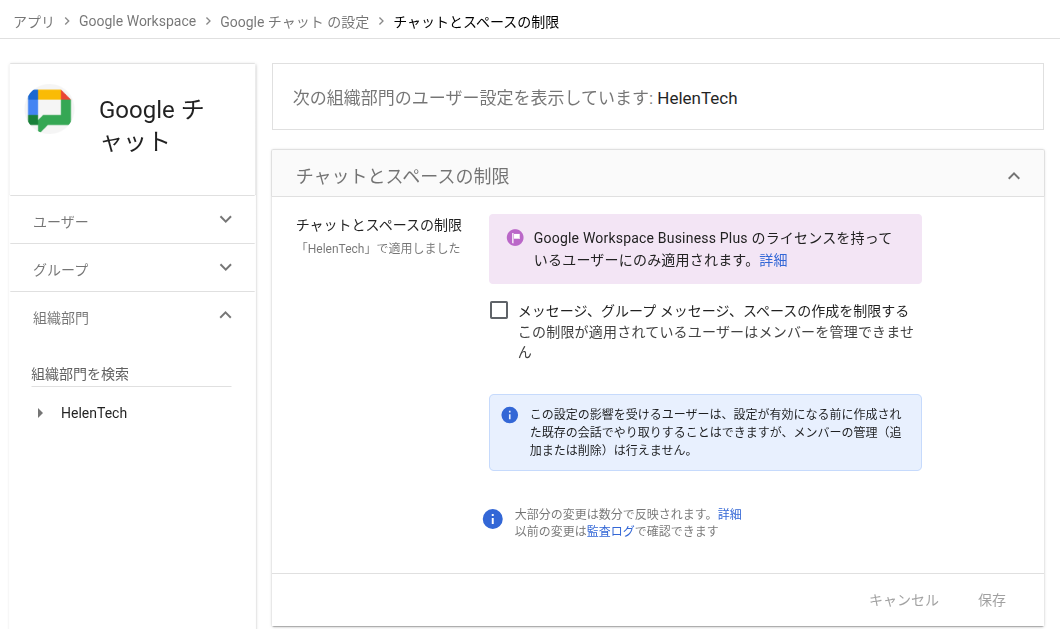1060x629 pixels.
Task: Click the info icon beside 大部分の変更は数分で反映されます
Action: (493, 519)
